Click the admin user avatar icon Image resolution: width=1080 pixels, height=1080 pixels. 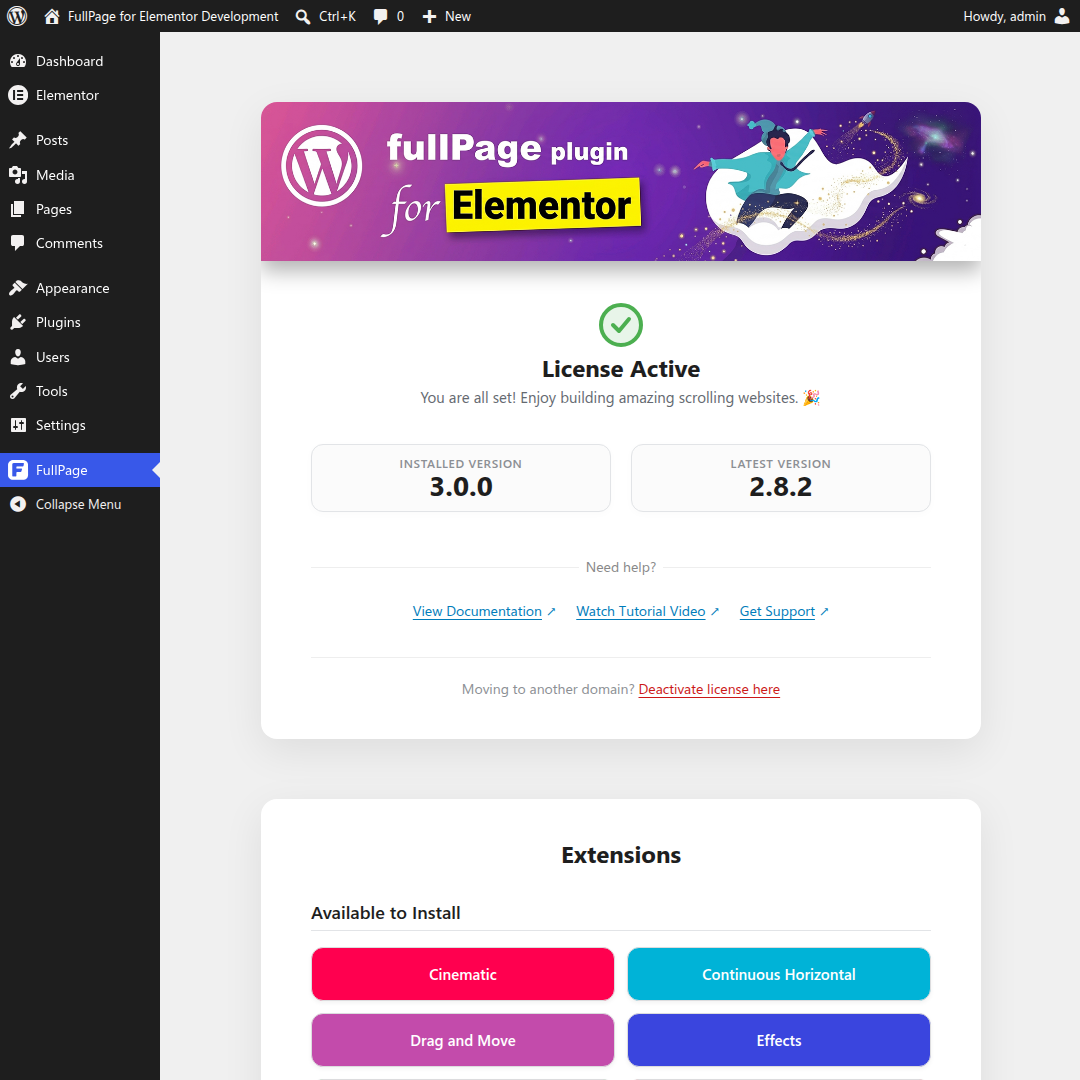point(1062,16)
